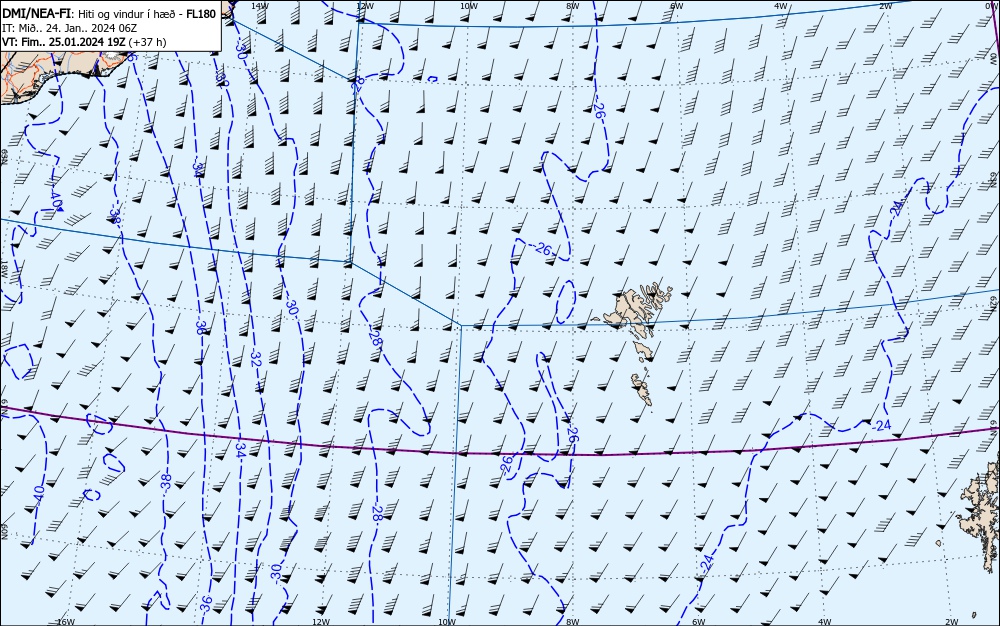Click the 2W label on the top edge
The height and width of the screenshot is (626, 1000).
pyautogui.click(x=886, y=6)
